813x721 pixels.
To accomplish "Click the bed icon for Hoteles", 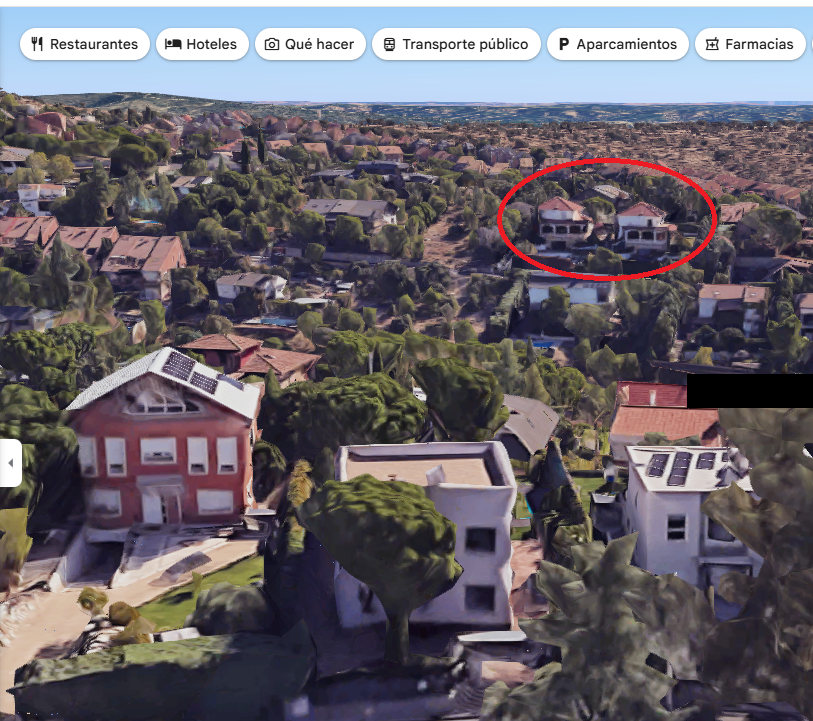I will [173, 44].
